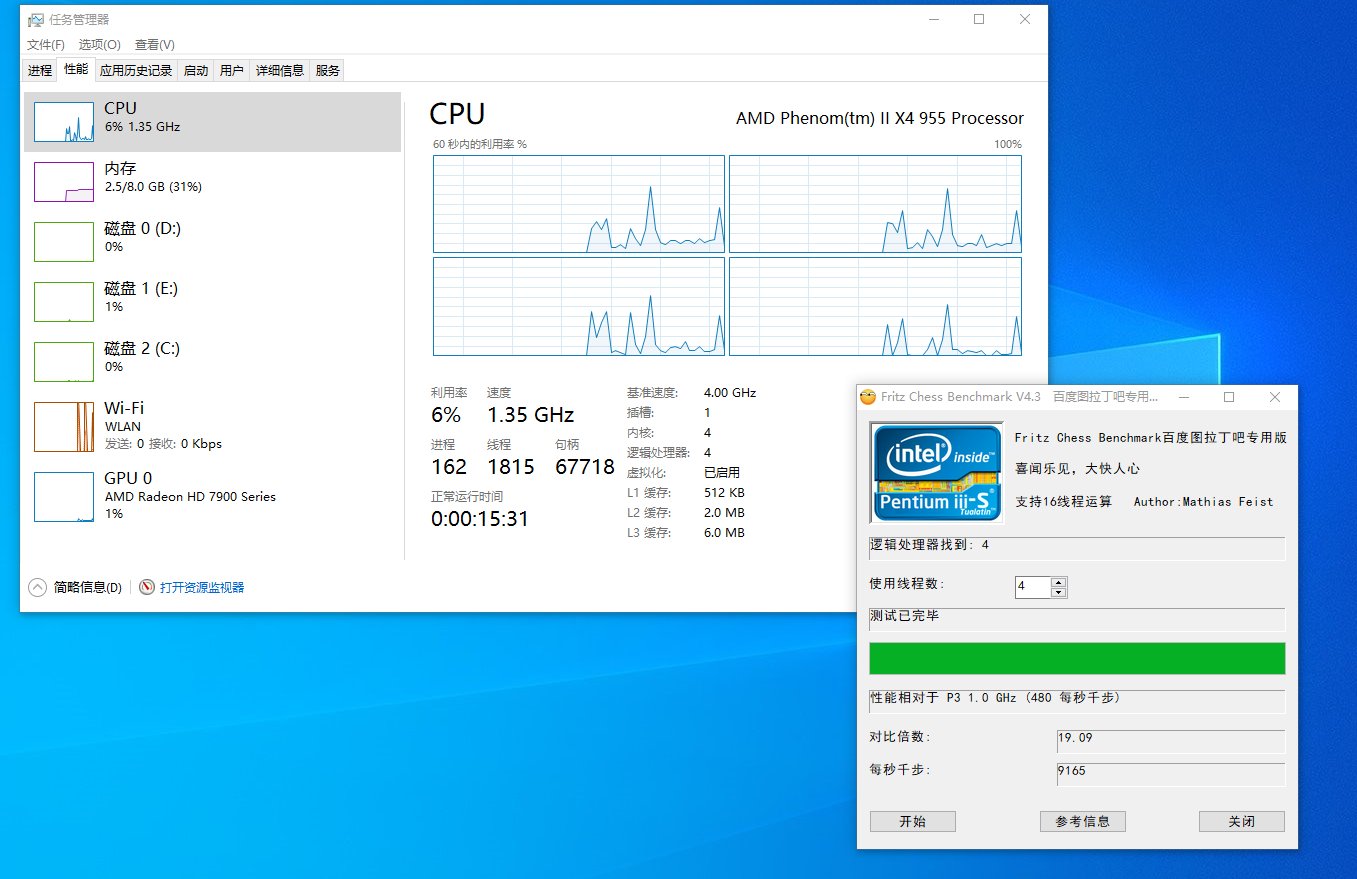Click the 逻辑处理器找到: 4 text
Viewport: 1357px width, 879px height.
[x=930, y=545]
